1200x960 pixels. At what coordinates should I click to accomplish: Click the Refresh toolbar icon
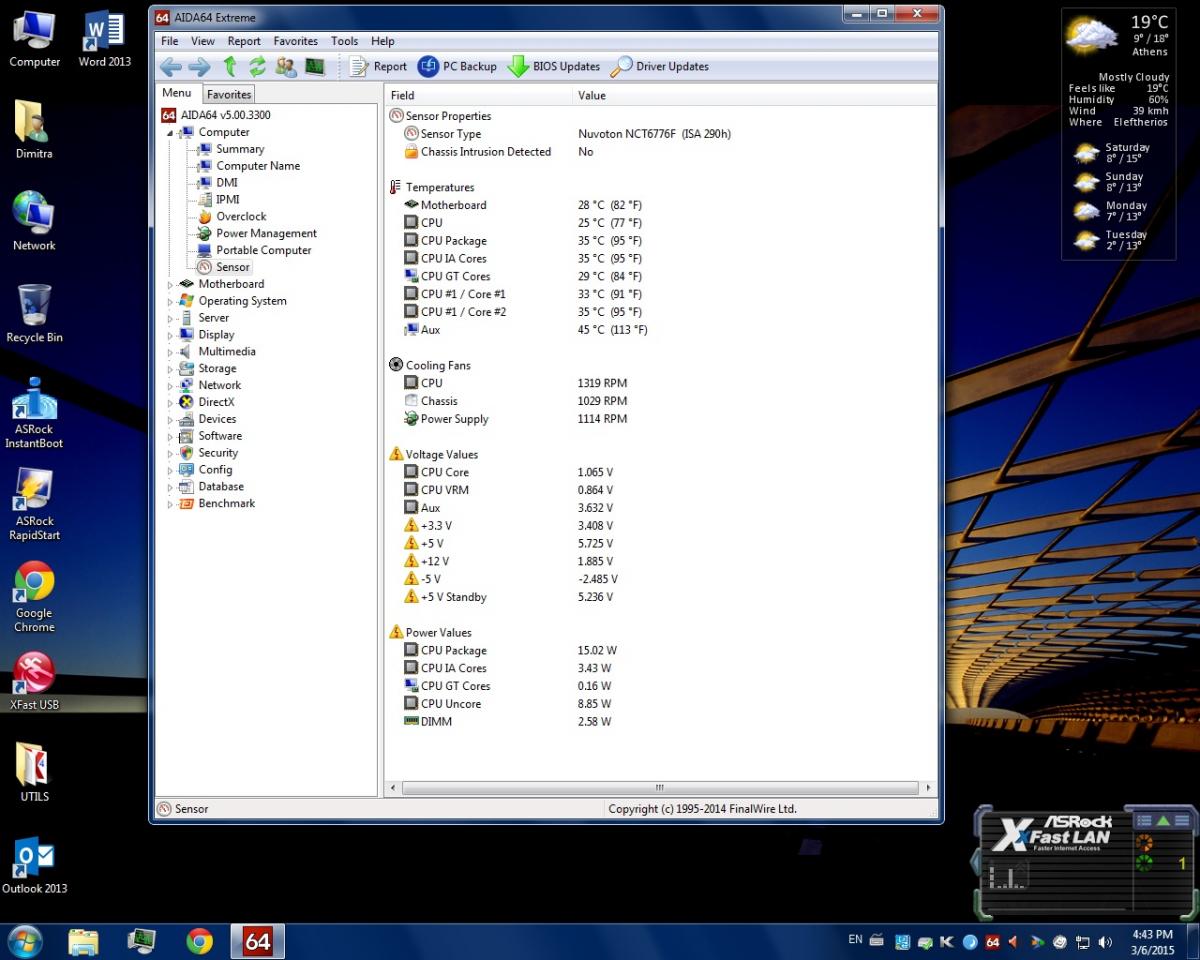pyautogui.click(x=257, y=67)
